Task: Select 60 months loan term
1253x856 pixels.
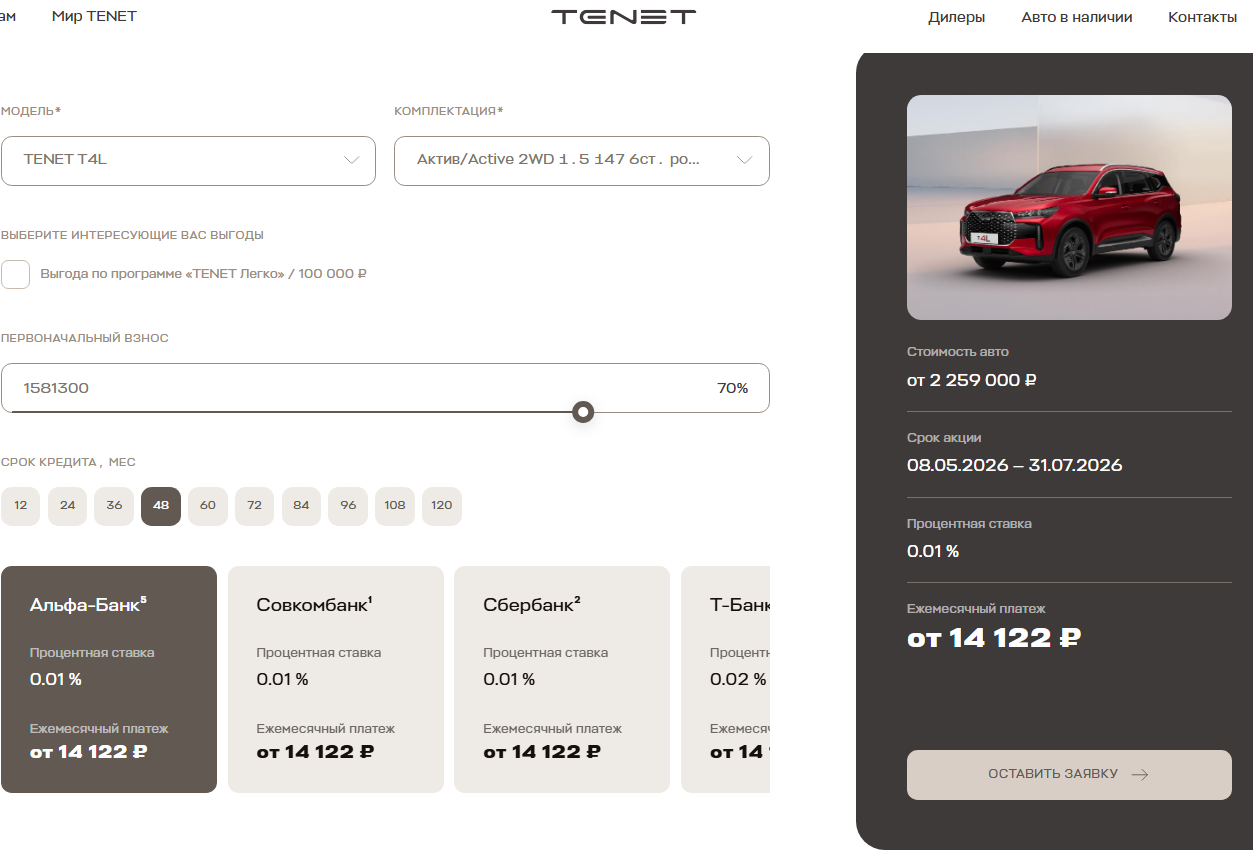Action: coord(208,506)
